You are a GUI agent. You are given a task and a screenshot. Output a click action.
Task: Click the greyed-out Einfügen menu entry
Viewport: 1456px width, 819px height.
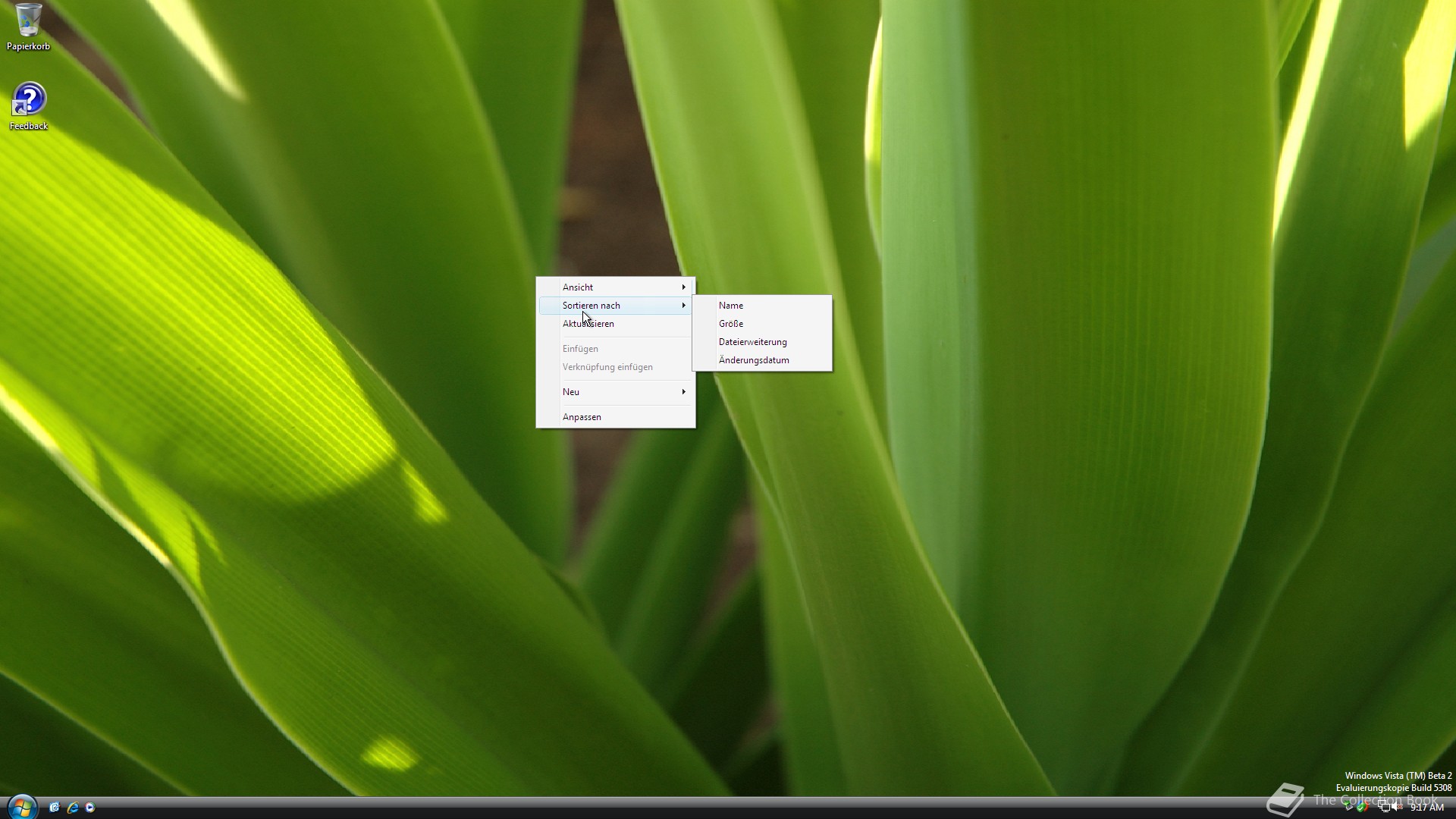coord(616,349)
